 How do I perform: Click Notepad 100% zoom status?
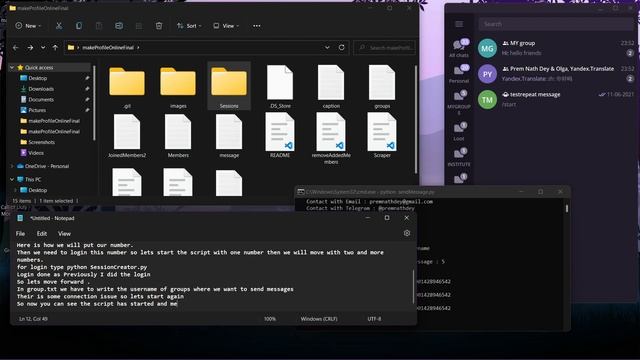tap(270, 319)
